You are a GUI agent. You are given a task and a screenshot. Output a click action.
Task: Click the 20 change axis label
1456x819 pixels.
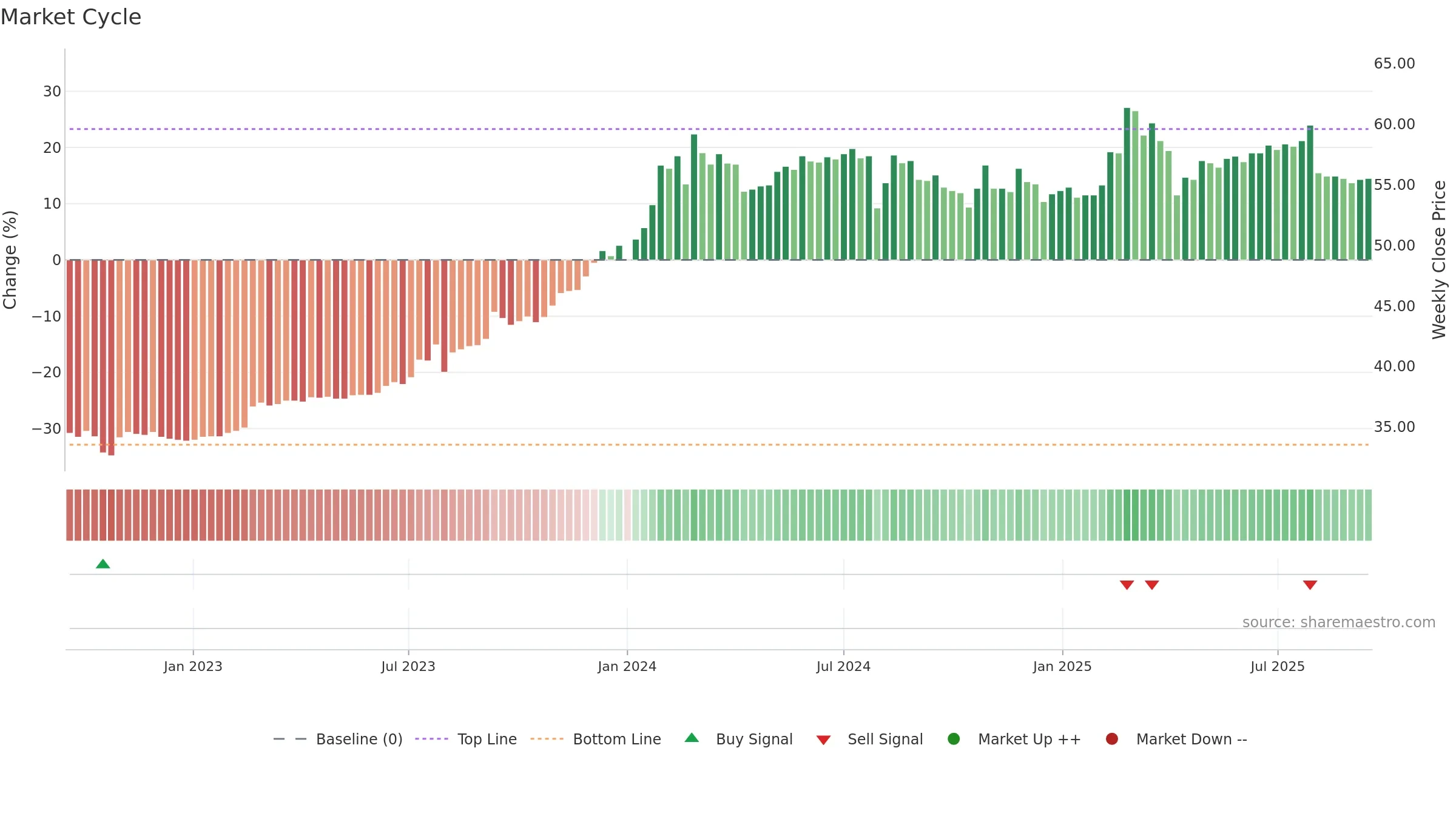(x=52, y=147)
